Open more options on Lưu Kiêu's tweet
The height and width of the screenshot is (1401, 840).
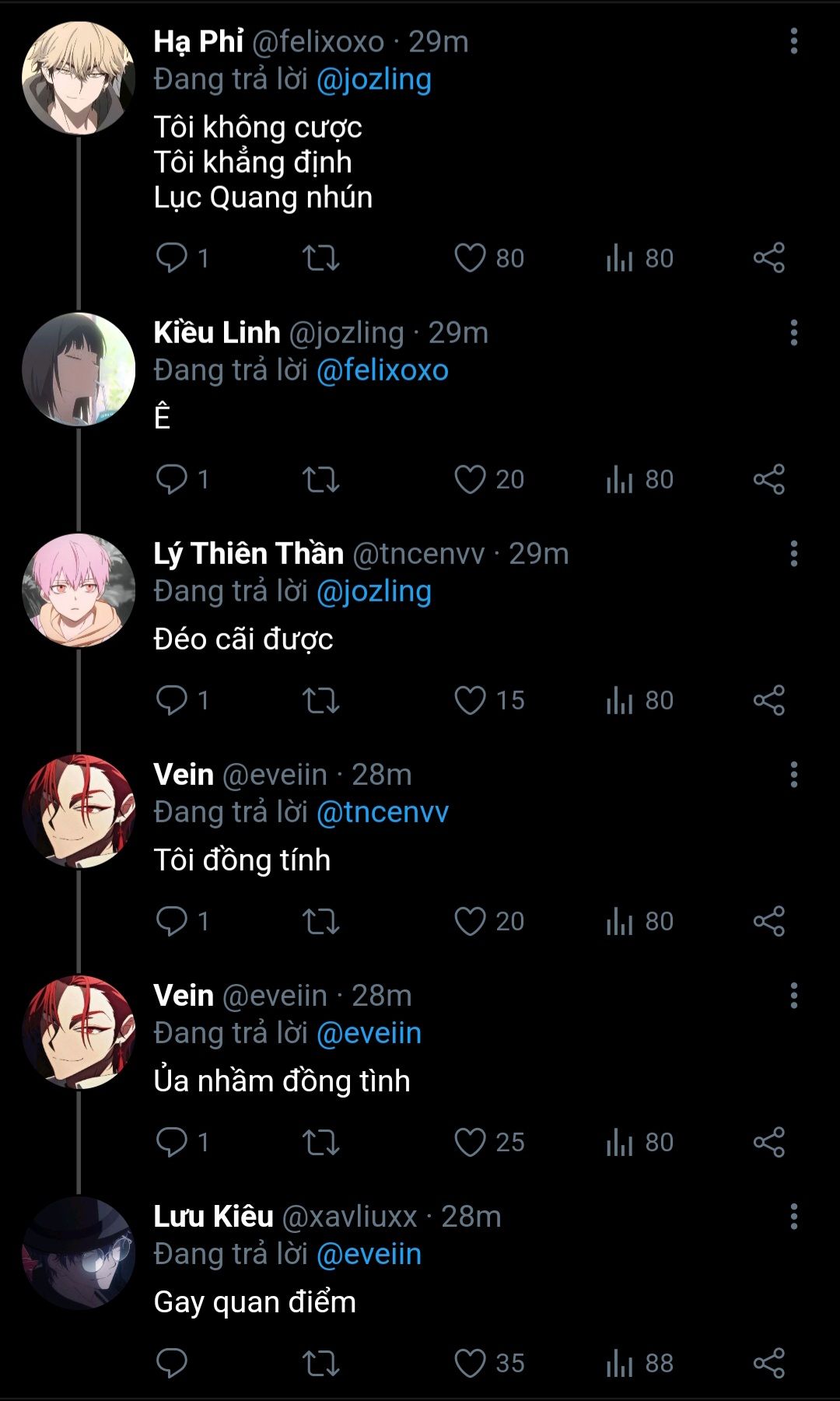pyautogui.click(x=793, y=1217)
